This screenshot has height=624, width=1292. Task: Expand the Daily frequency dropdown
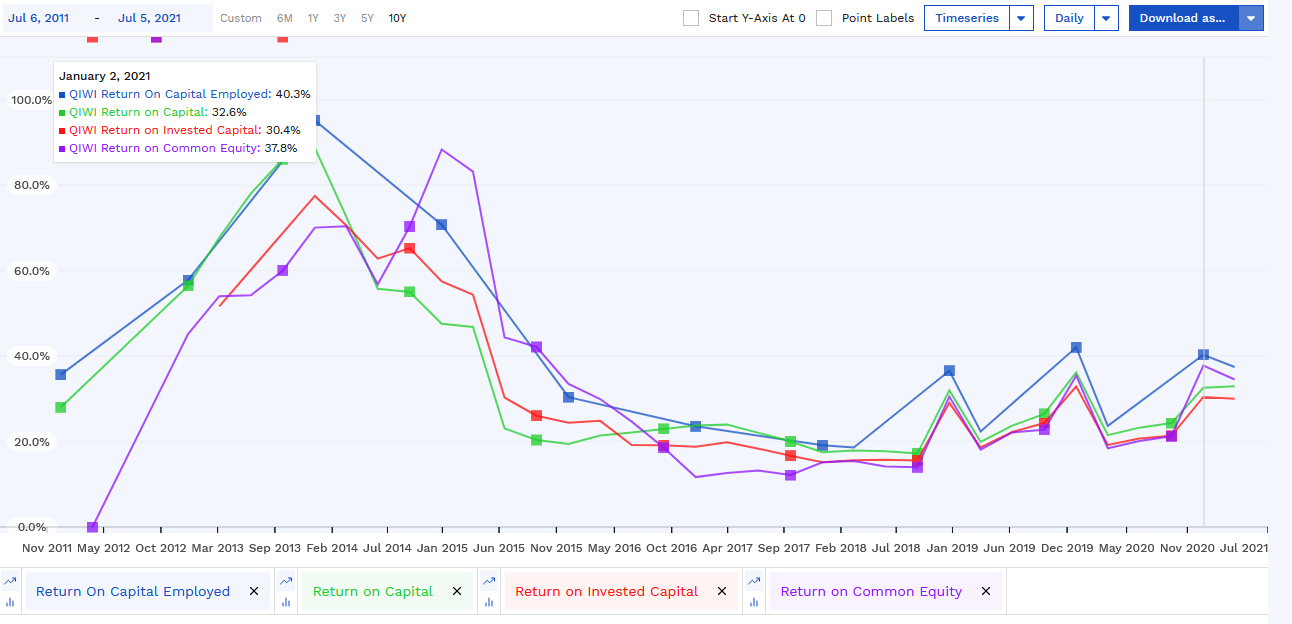(x=1107, y=18)
